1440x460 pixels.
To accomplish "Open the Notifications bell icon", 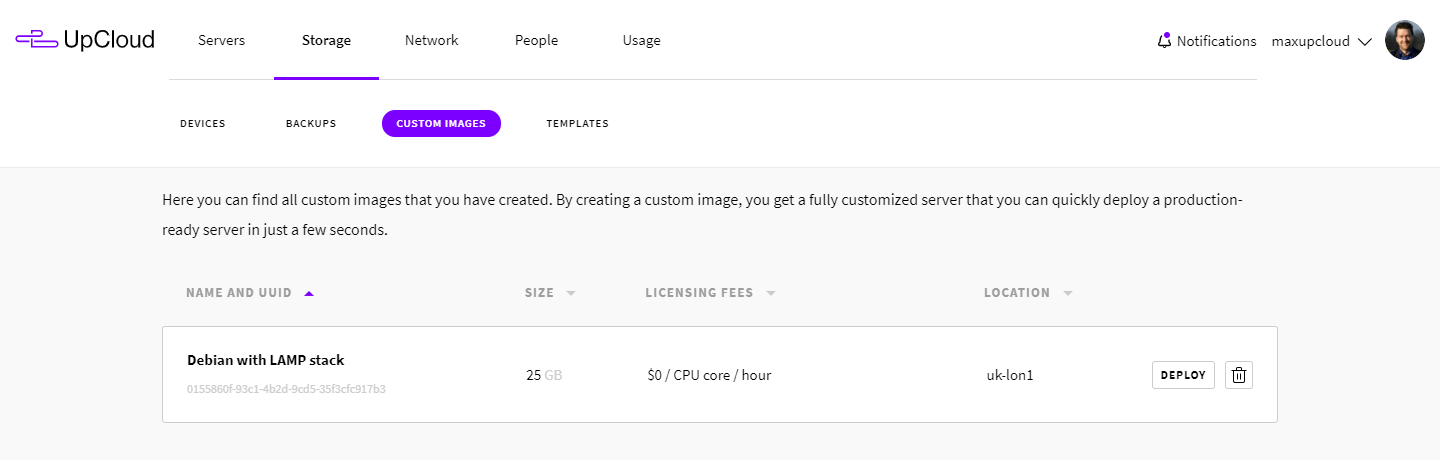I will click(1164, 41).
